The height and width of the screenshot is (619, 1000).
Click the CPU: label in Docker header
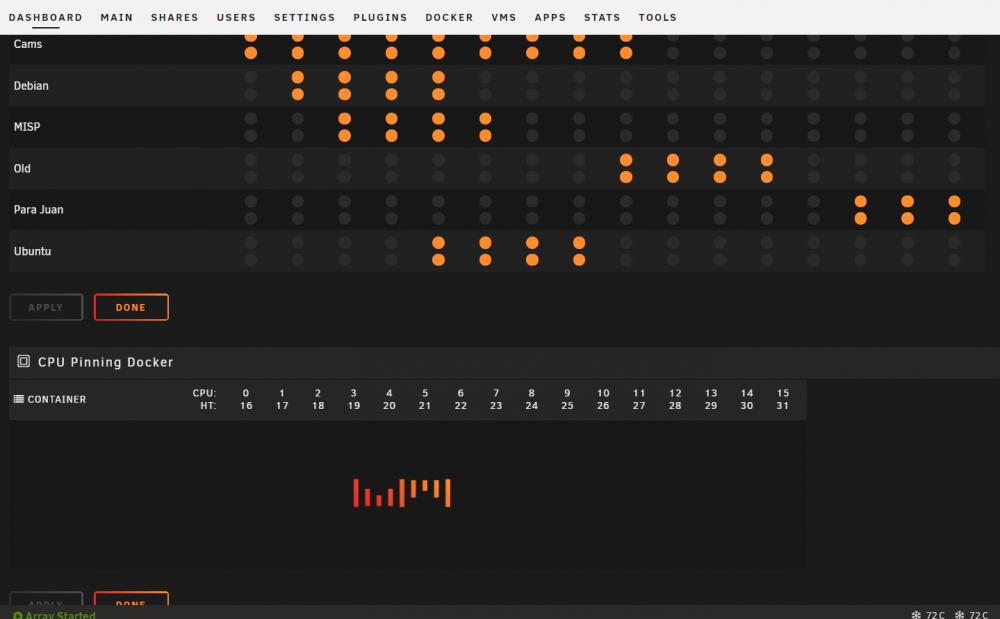click(205, 393)
